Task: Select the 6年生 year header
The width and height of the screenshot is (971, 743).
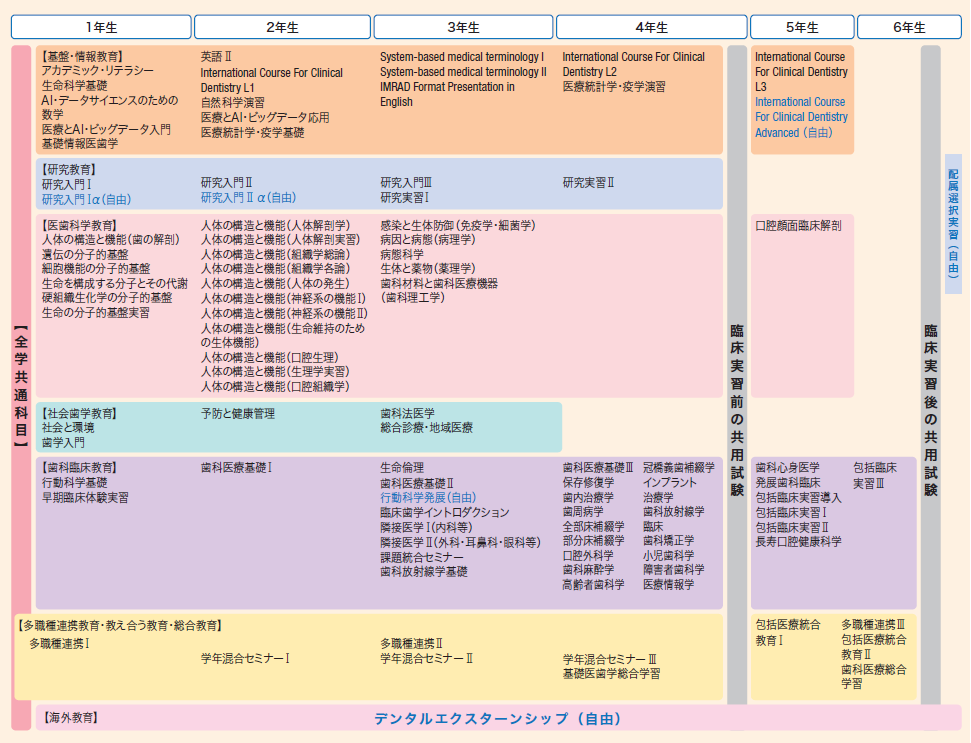Action: 909,27
